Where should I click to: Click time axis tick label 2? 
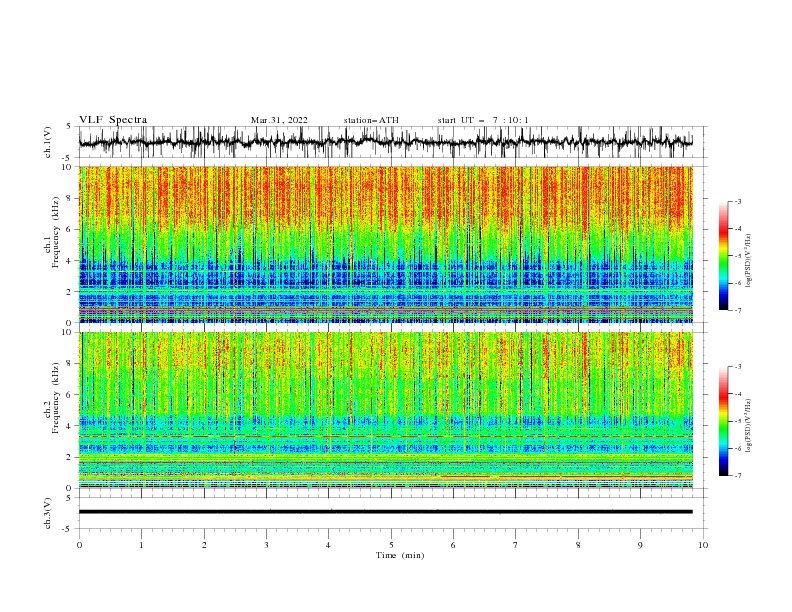[204, 545]
